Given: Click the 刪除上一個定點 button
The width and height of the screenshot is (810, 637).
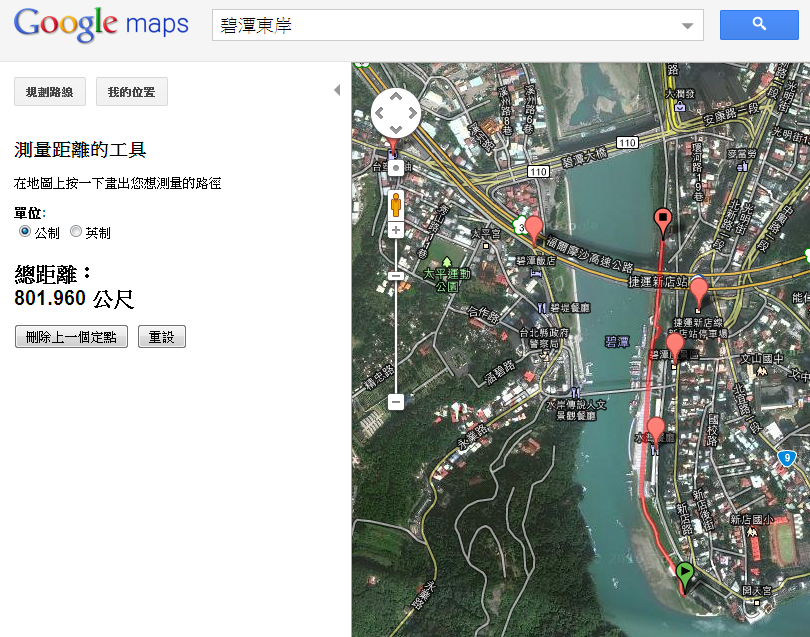Looking at the screenshot, I should [71, 337].
